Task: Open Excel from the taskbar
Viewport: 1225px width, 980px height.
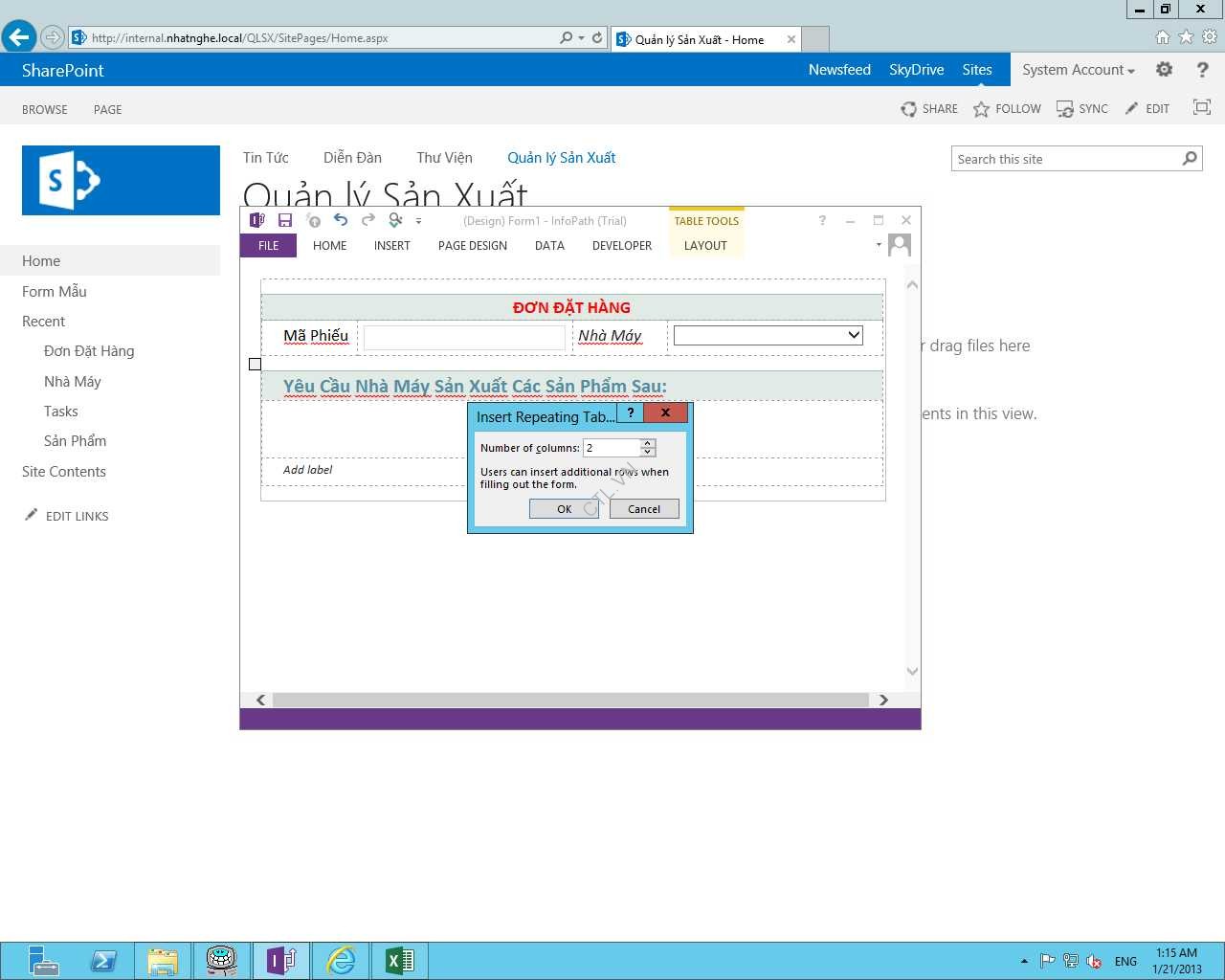Action: tap(399, 960)
